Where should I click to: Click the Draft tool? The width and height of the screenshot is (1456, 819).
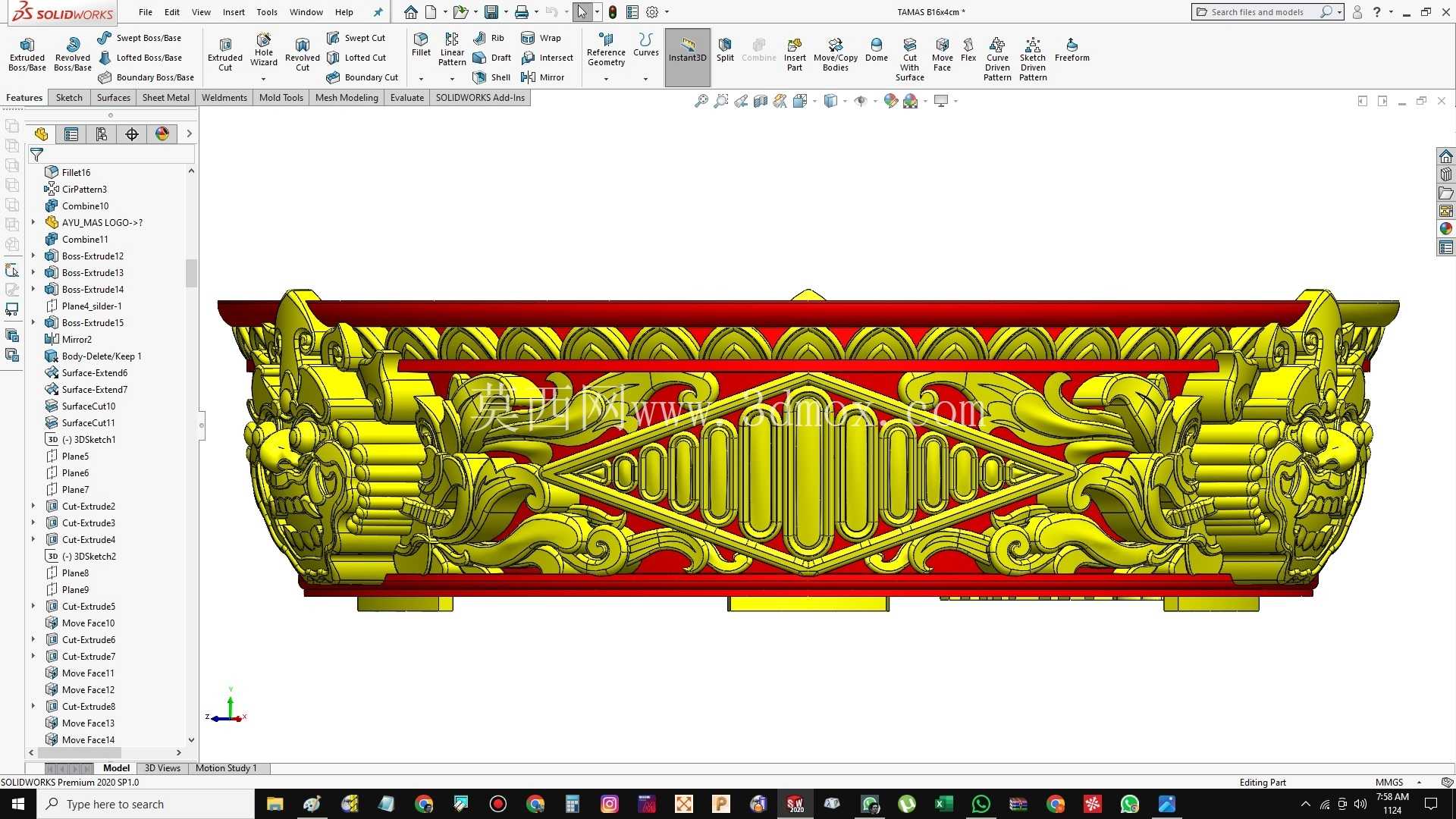(491, 58)
